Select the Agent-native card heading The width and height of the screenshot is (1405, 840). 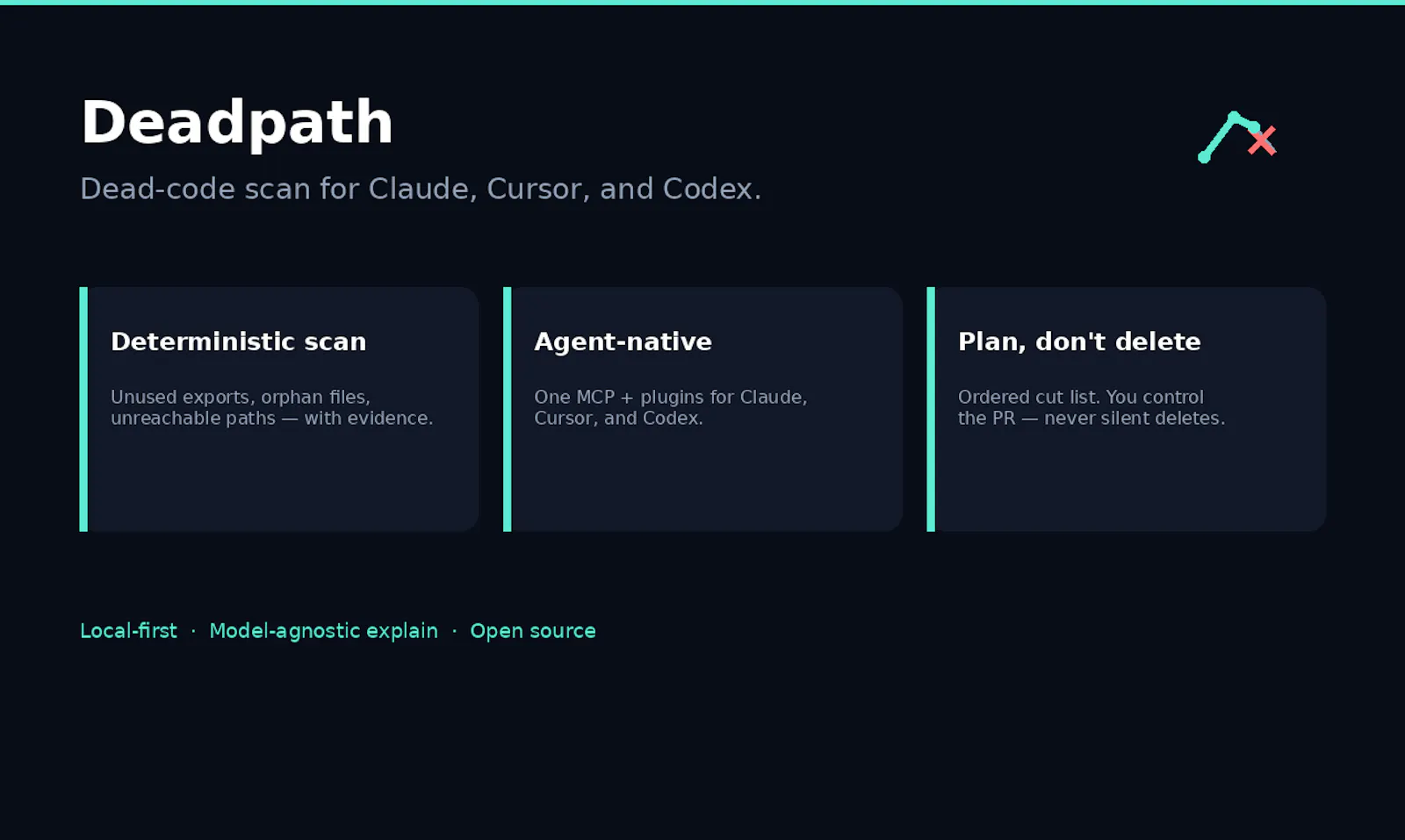click(x=623, y=341)
